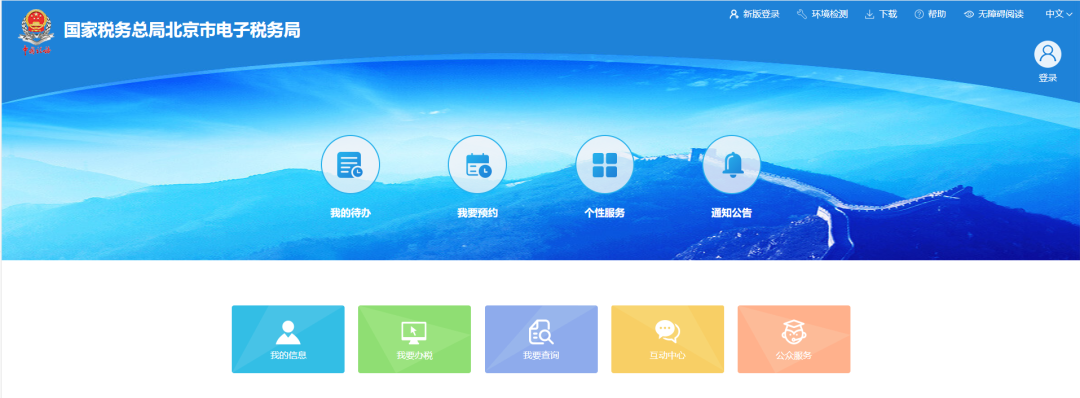1080x398 pixels.
Task: Click the 帮助 question mark icon
Action: [919, 14]
